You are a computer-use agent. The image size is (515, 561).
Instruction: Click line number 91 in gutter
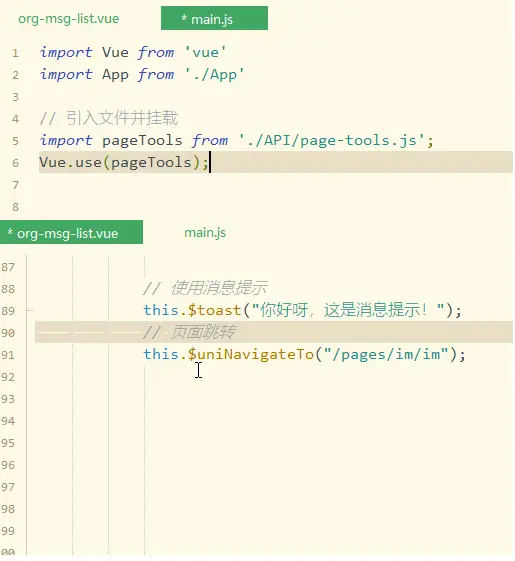tap(8, 355)
